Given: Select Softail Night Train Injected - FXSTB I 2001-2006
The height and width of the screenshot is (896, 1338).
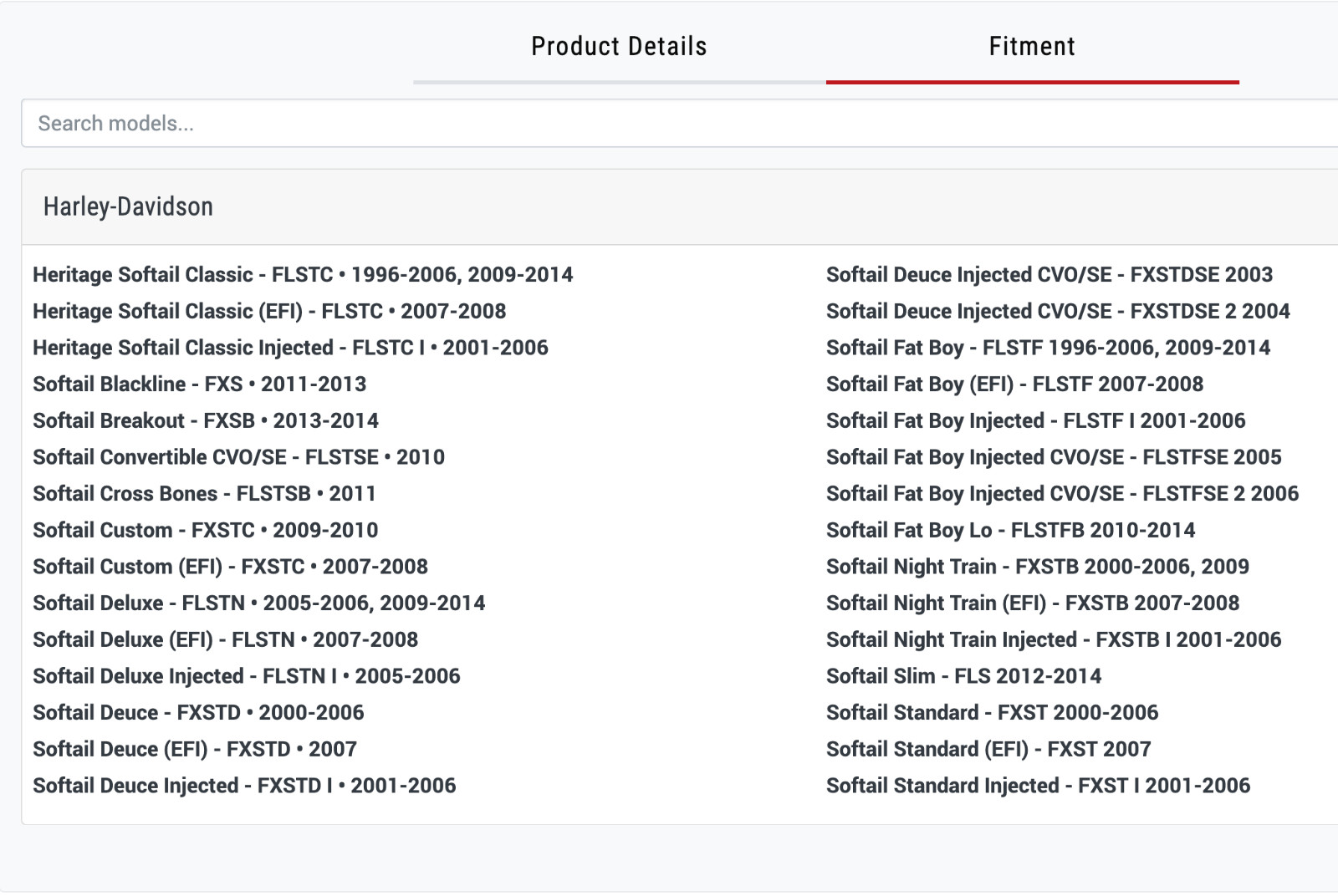Looking at the screenshot, I should pyautogui.click(x=1054, y=640).
